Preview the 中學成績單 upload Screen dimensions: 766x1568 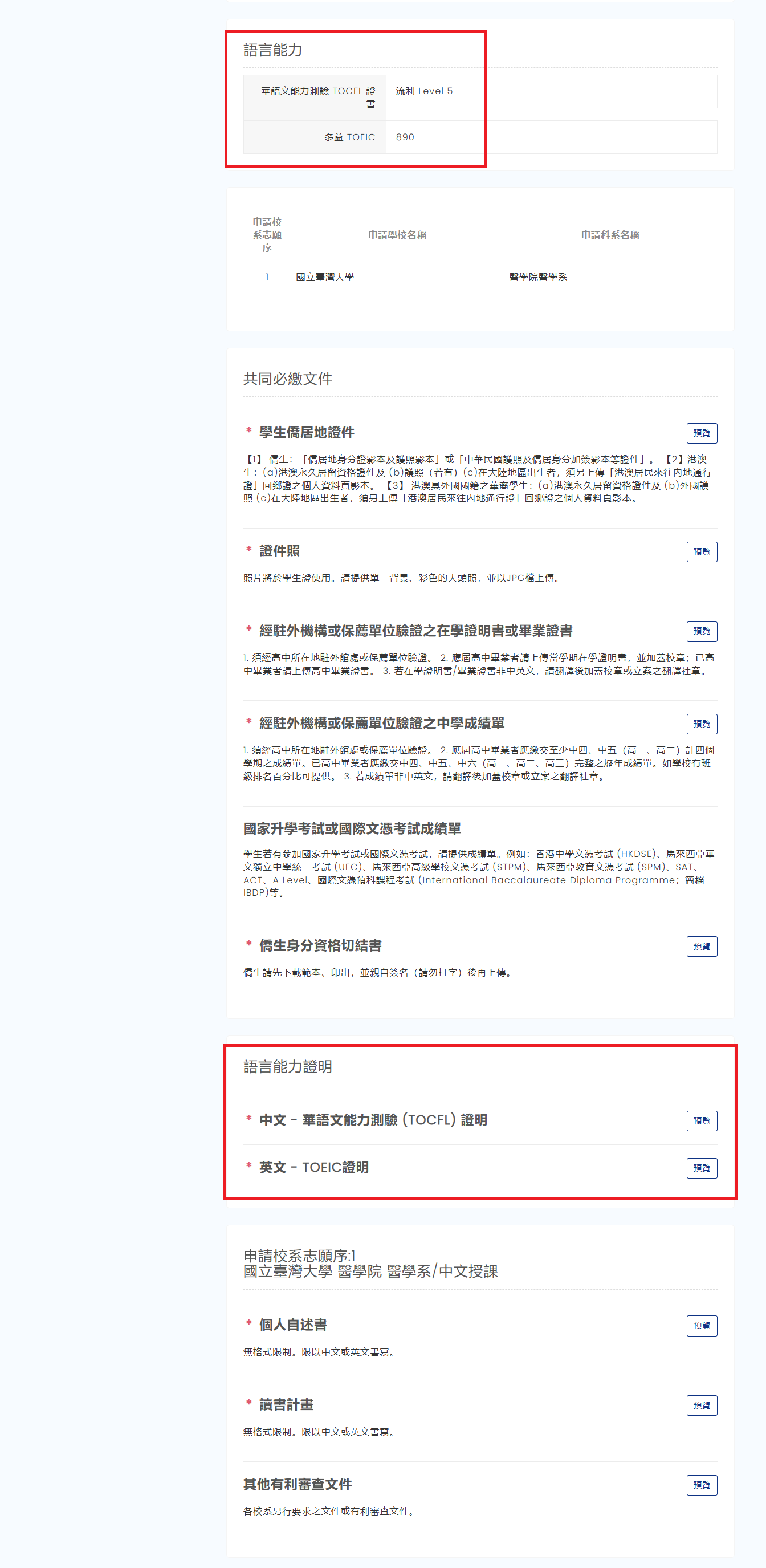(x=702, y=724)
